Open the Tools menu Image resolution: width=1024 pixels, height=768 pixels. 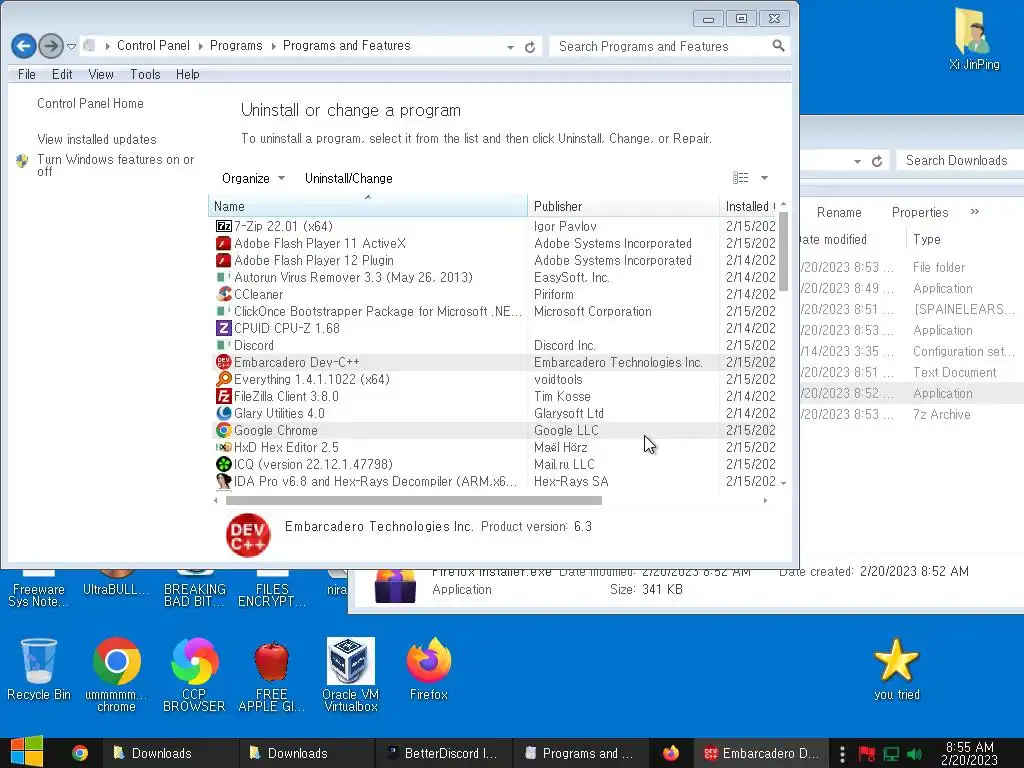[x=145, y=74]
